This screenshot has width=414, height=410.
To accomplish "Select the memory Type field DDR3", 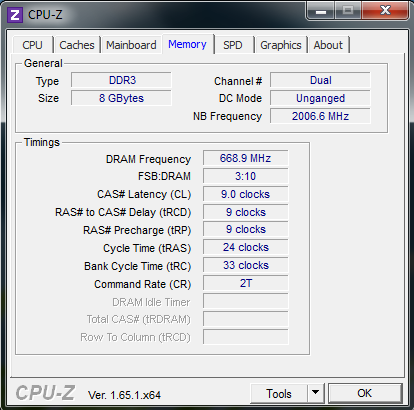I will [121, 80].
